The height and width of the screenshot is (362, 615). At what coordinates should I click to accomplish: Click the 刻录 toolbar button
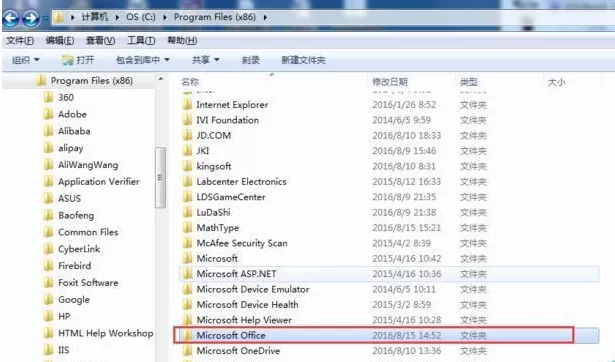[x=251, y=60]
